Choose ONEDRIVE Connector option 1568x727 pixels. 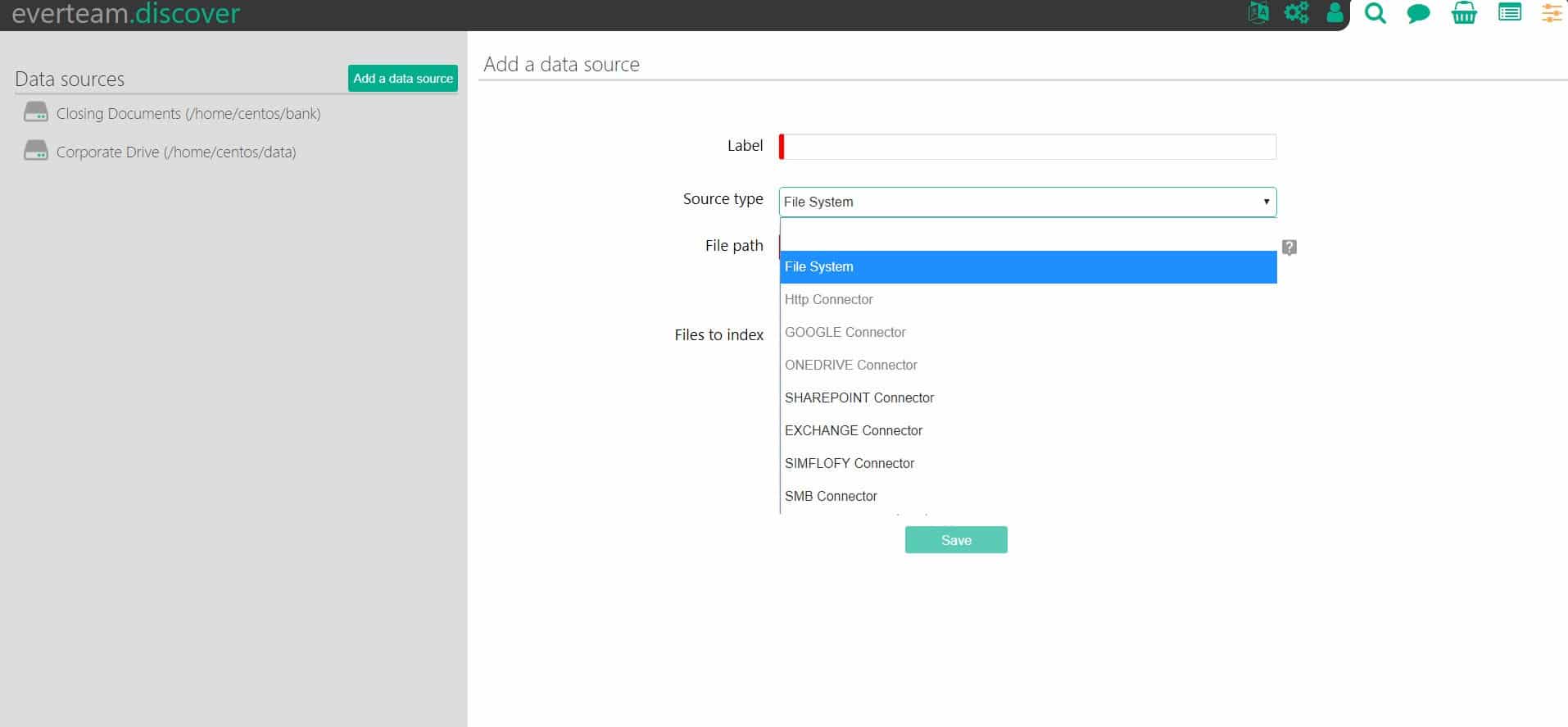tap(1028, 366)
